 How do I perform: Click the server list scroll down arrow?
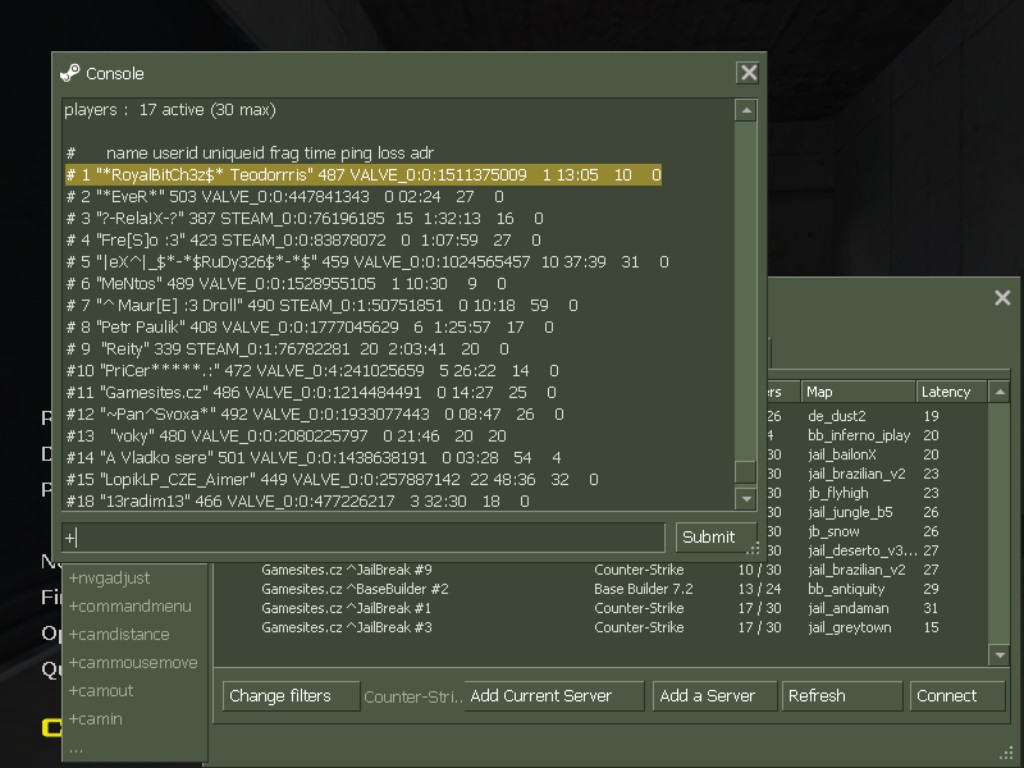click(x=999, y=654)
